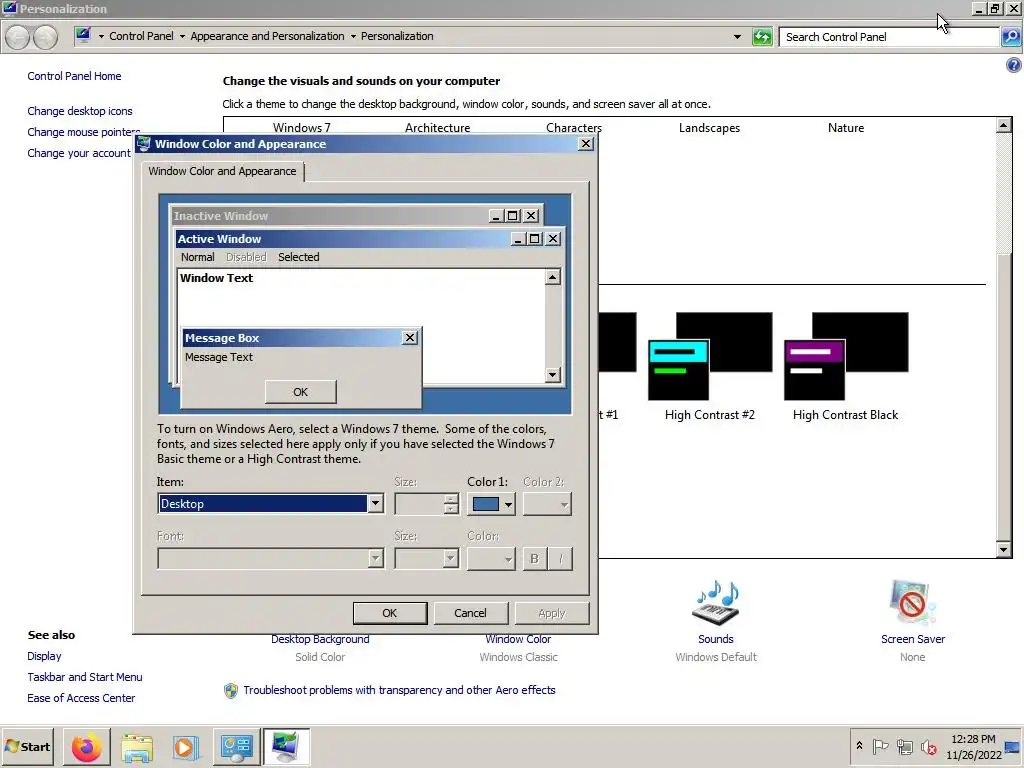
Task: Click the Apply button
Action: (x=552, y=613)
